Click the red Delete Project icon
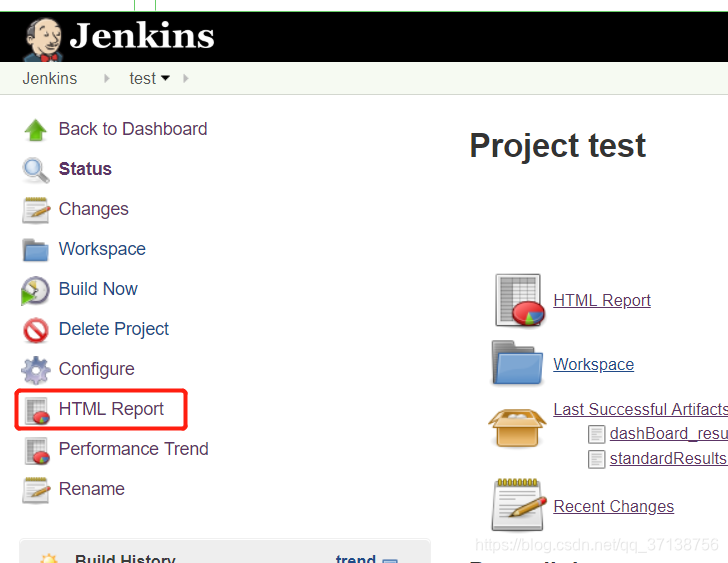 tap(35, 330)
